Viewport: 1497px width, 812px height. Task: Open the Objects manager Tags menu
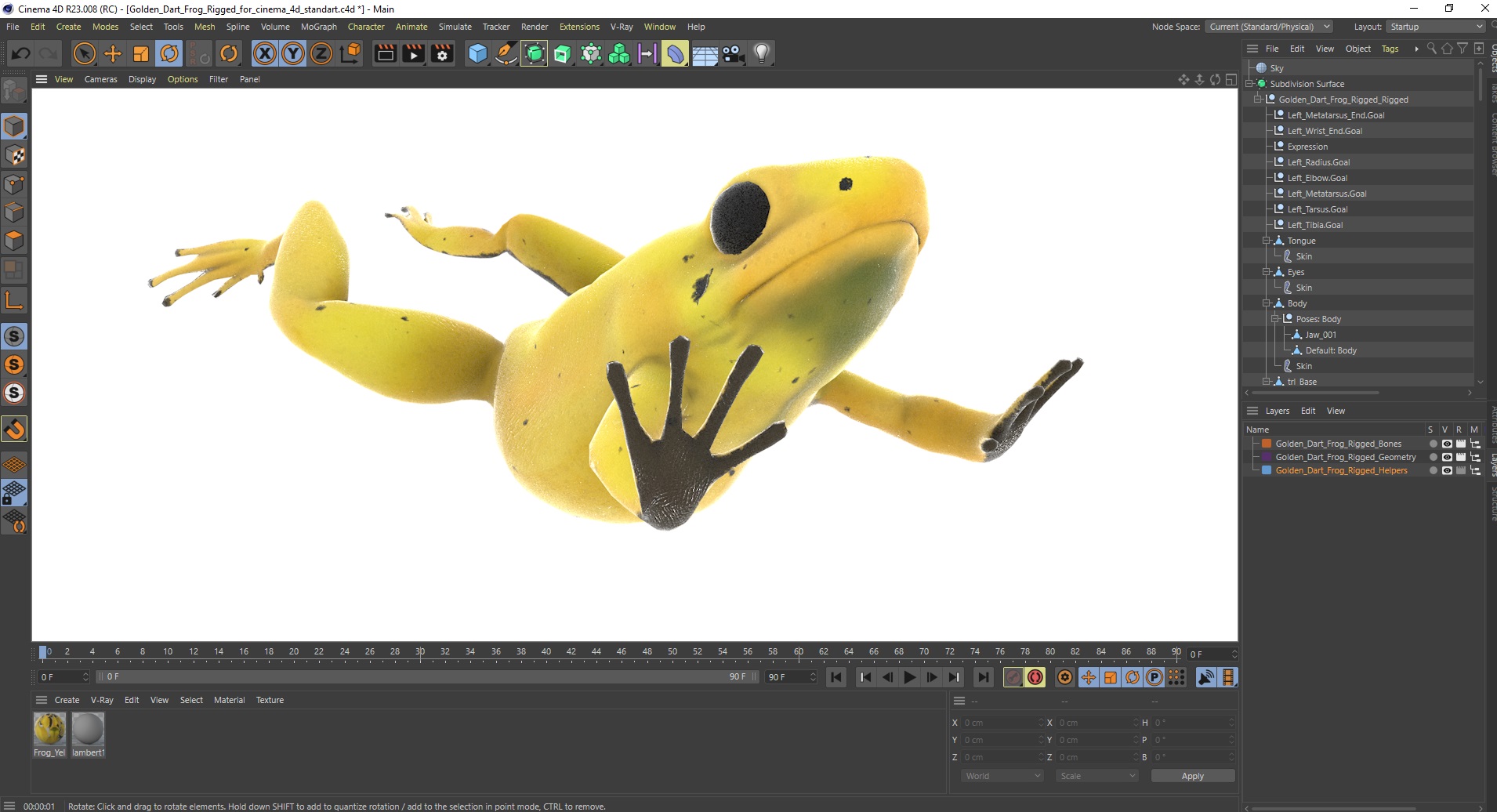pos(1390,49)
